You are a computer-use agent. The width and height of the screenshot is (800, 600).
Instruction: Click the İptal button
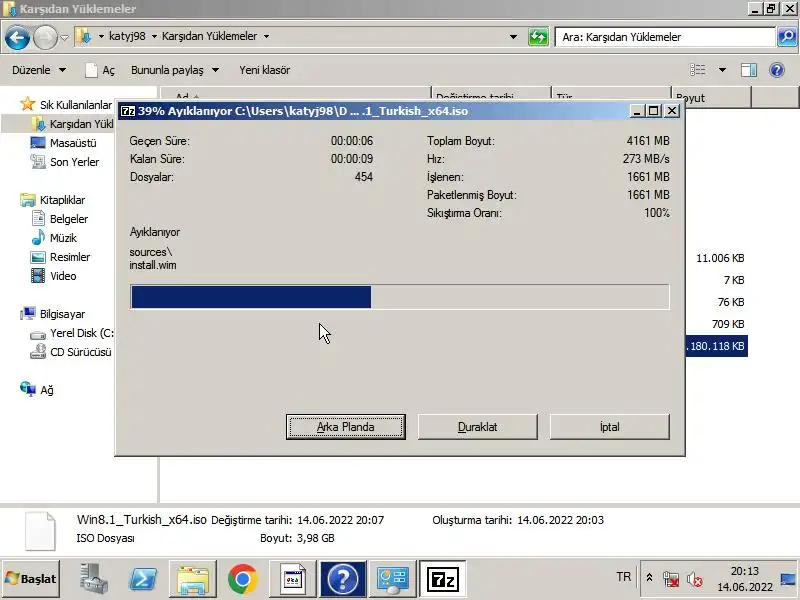pos(610,427)
